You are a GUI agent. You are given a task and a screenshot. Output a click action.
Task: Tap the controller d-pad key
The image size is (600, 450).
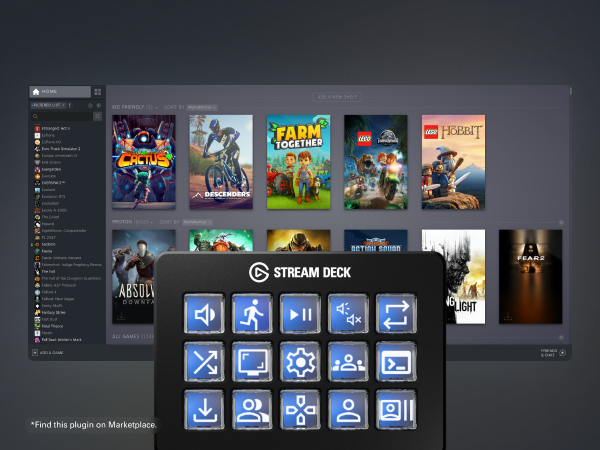(x=300, y=409)
